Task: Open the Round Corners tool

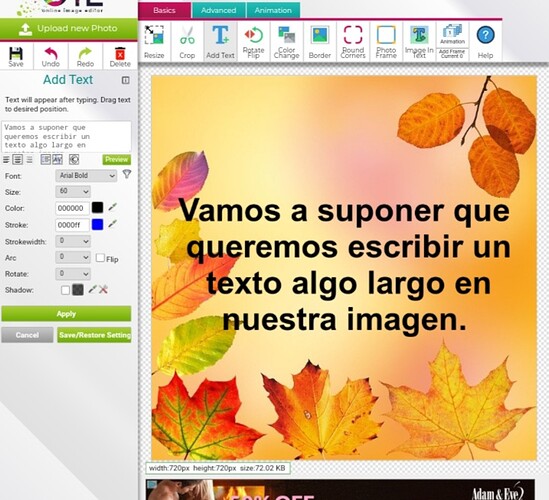Action: [x=353, y=41]
